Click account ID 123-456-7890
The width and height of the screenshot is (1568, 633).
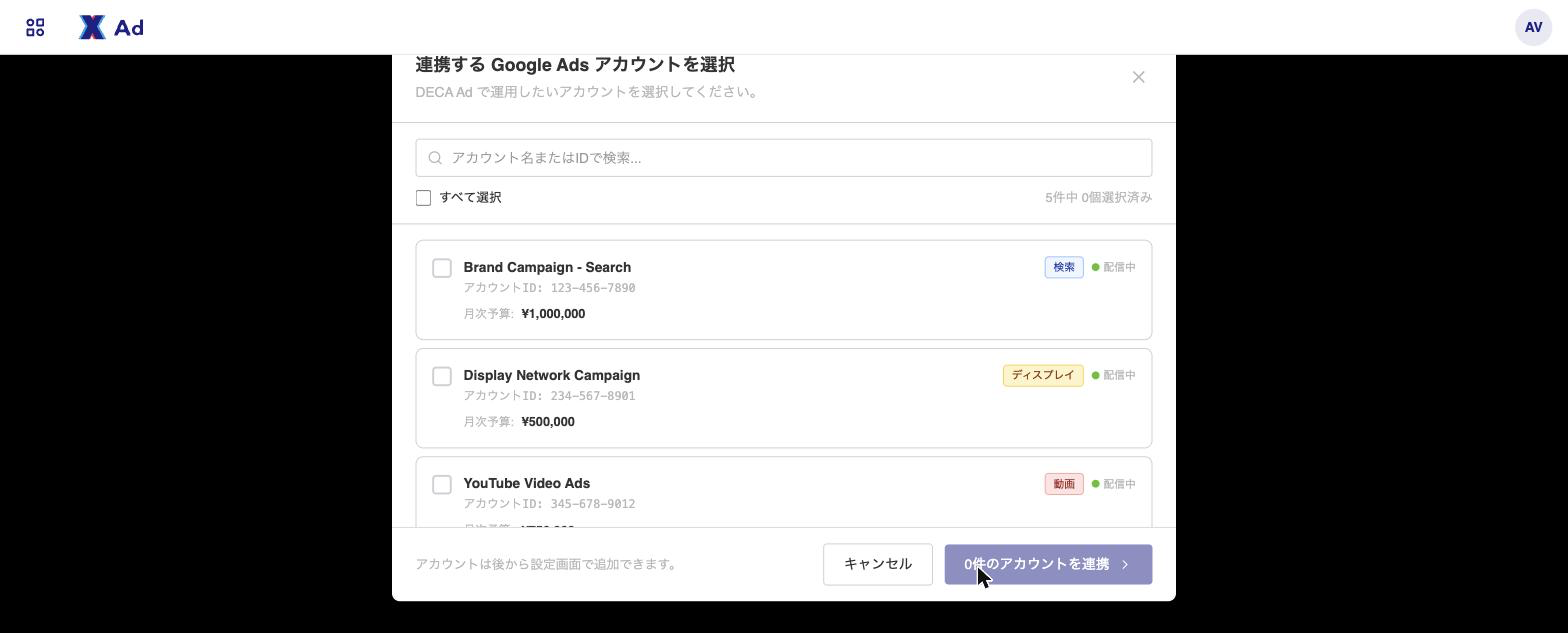593,288
